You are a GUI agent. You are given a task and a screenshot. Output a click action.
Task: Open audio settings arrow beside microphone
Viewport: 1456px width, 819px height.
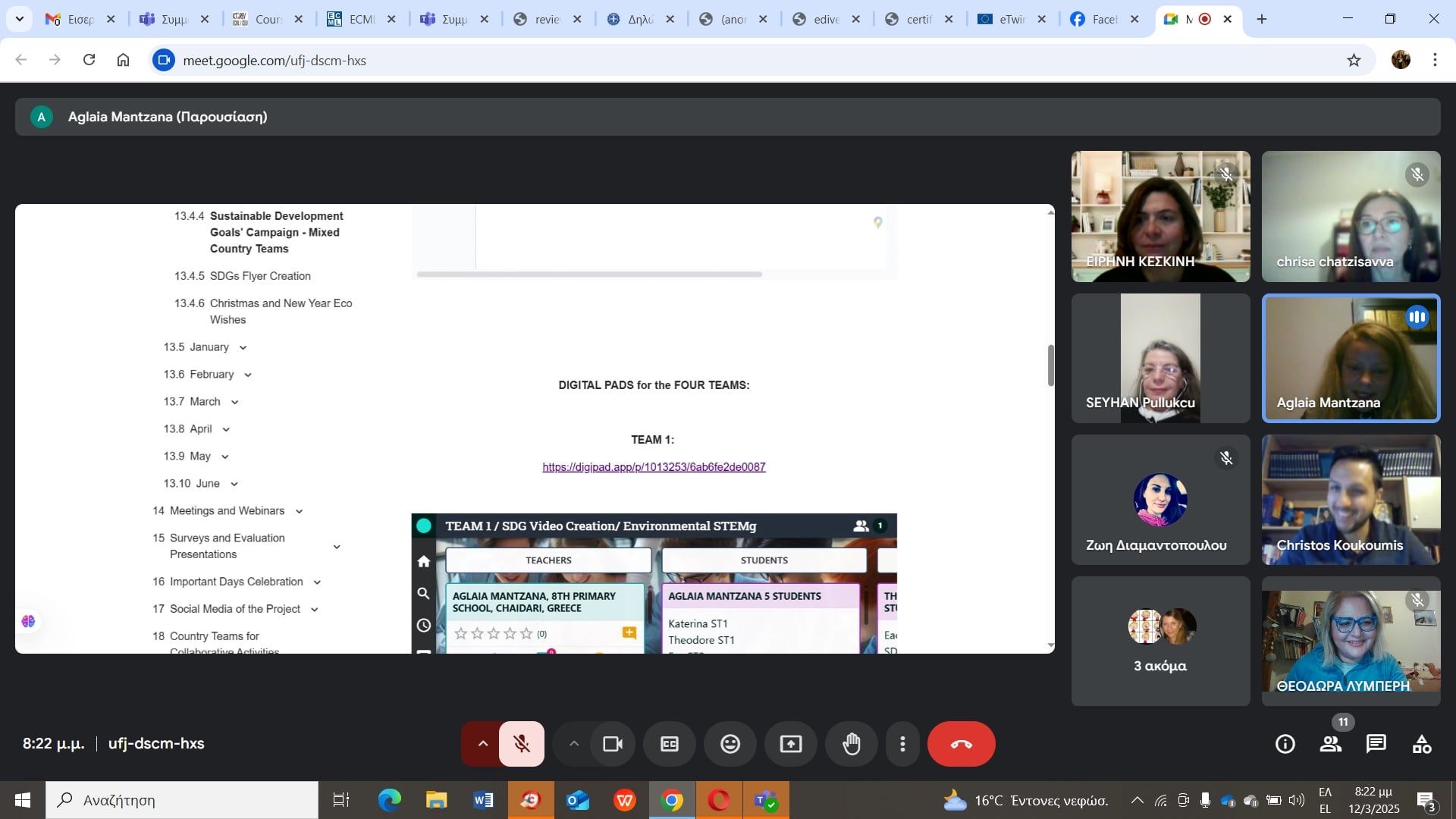pyautogui.click(x=482, y=744)
